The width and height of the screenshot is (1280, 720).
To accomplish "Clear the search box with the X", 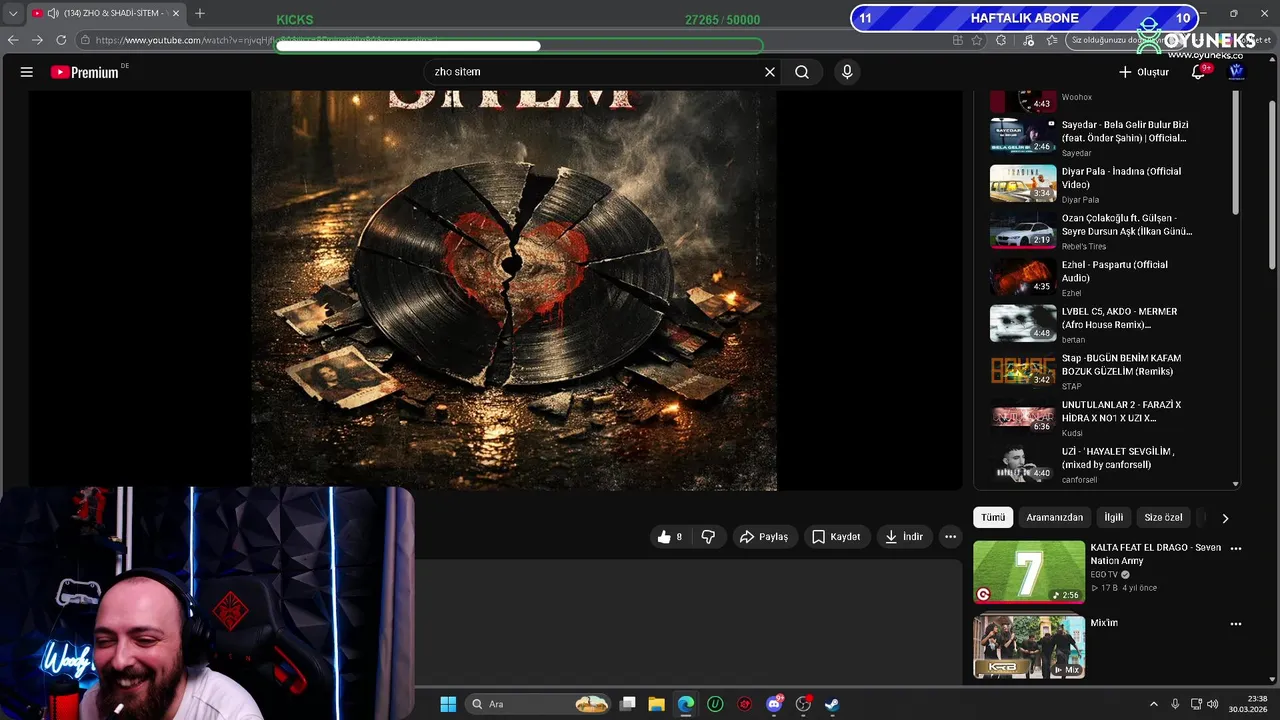I will [770, 72].
